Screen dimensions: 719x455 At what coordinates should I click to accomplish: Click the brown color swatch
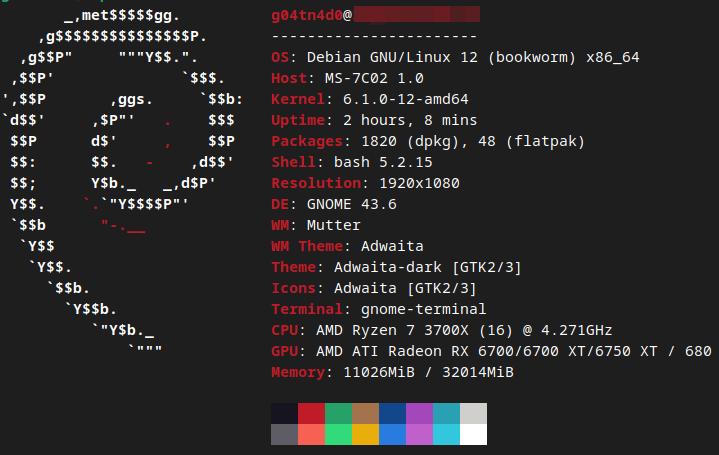[x=365, y=413]
